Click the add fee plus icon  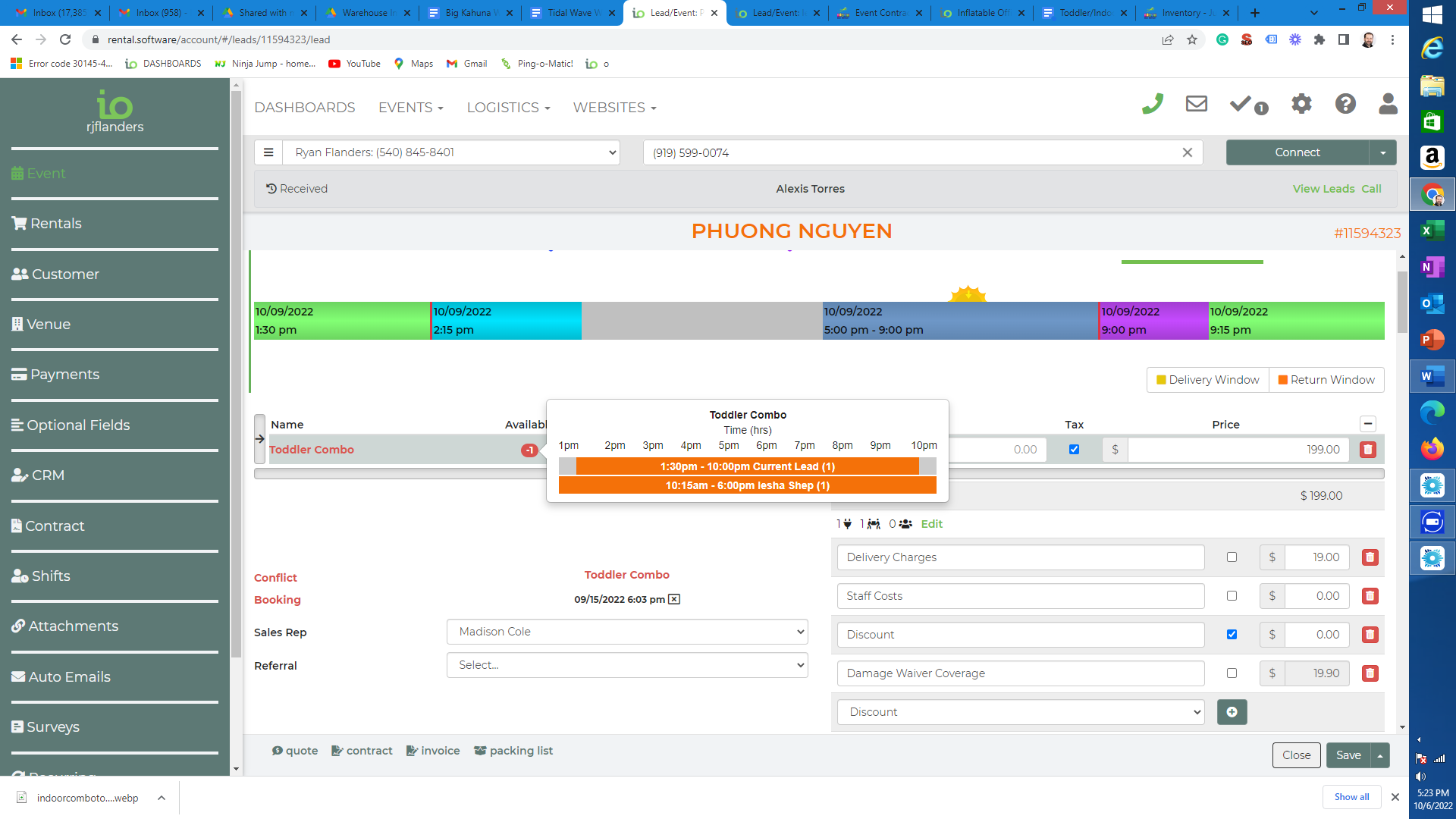tap(1232, 712)
